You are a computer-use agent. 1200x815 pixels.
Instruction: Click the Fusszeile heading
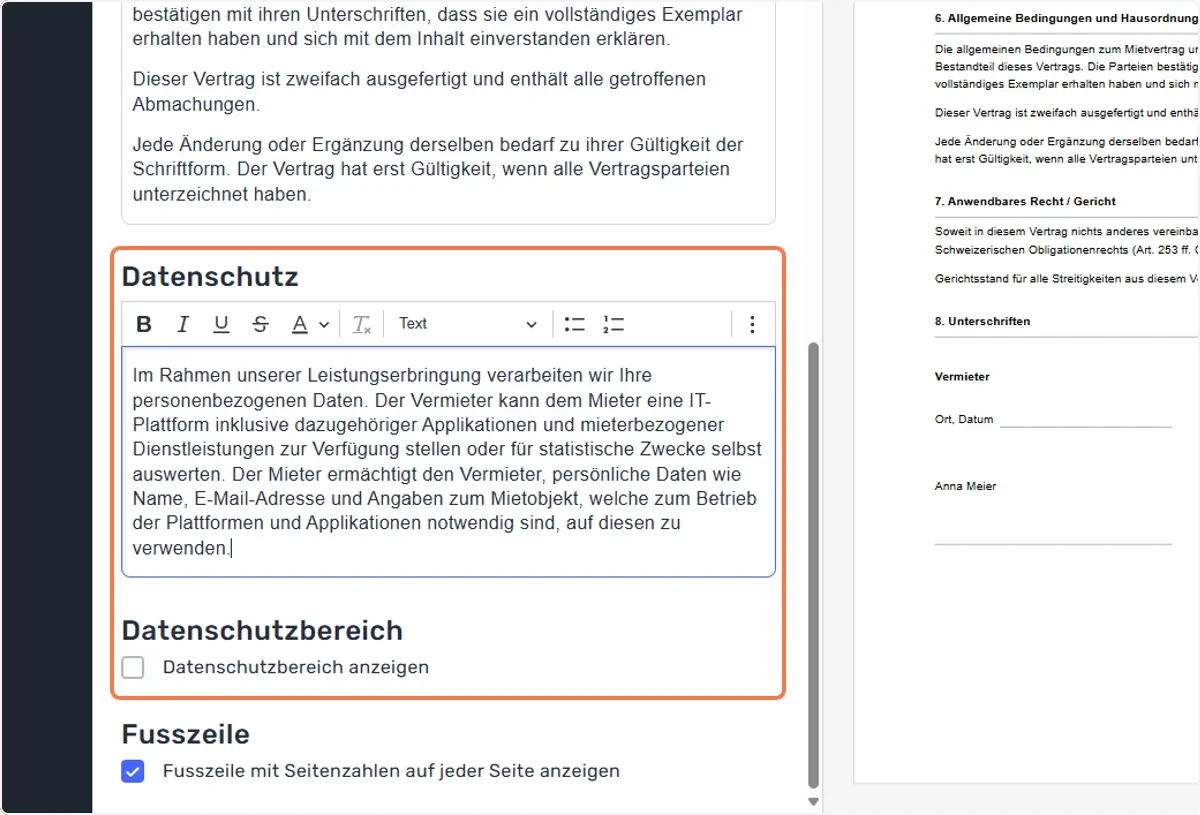186,735
